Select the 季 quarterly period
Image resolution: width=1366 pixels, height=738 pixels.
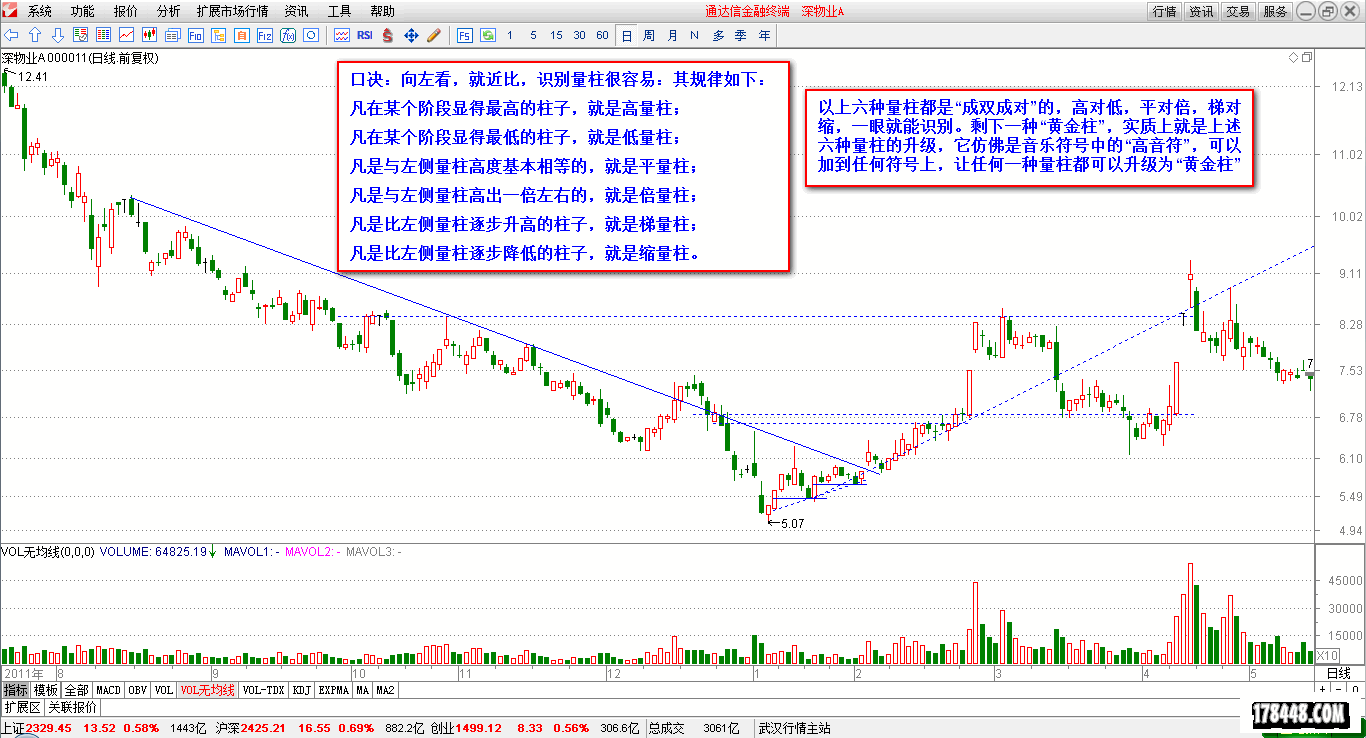point(741,35)
